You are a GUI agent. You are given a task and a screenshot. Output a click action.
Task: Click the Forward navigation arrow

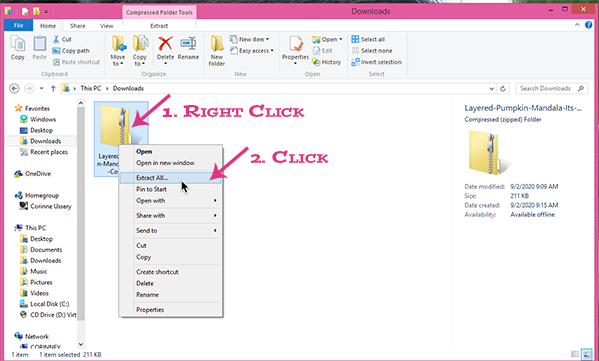point(29,88)
